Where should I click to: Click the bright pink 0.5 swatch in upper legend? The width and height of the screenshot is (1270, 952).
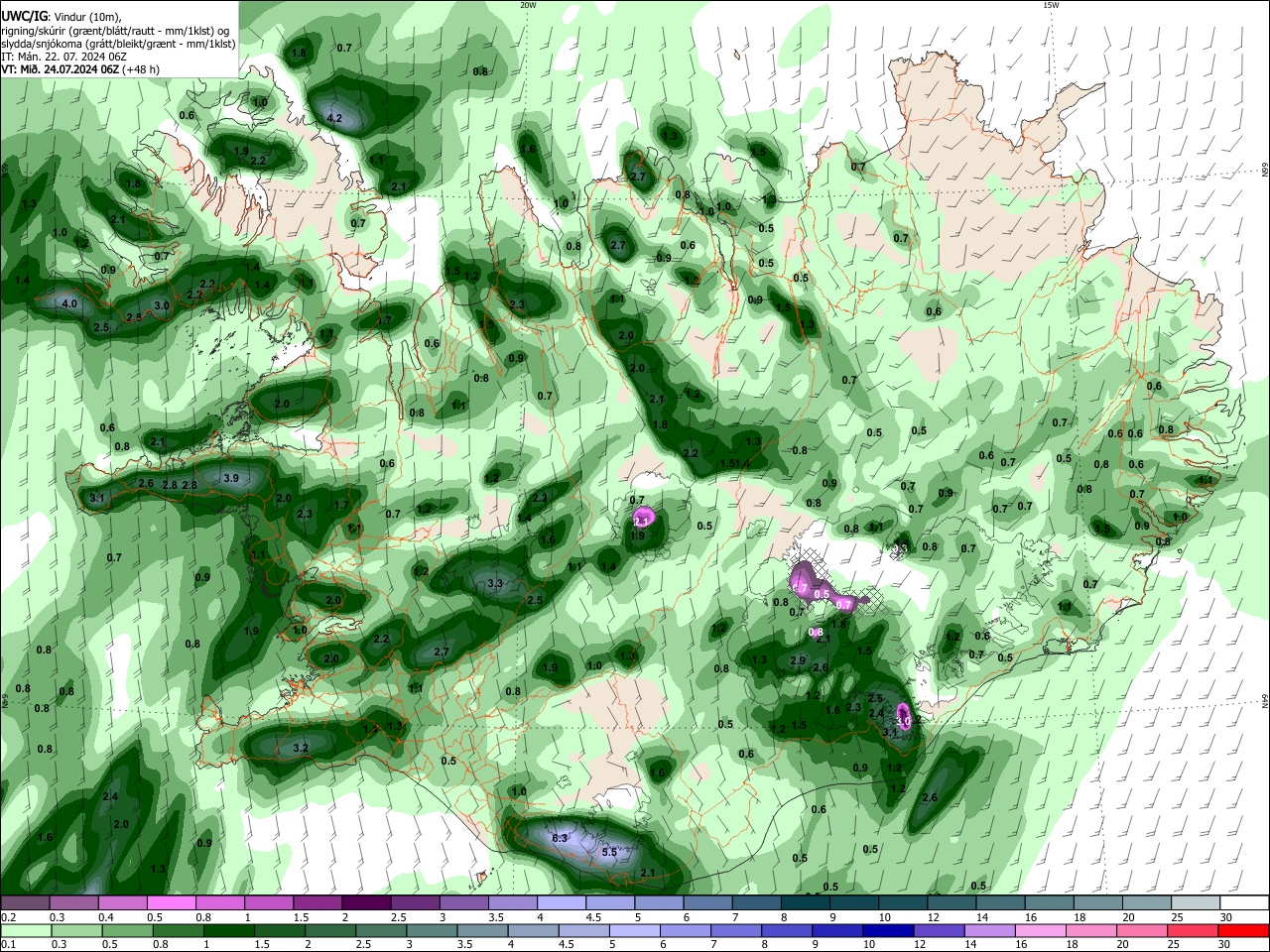point(171,903)
